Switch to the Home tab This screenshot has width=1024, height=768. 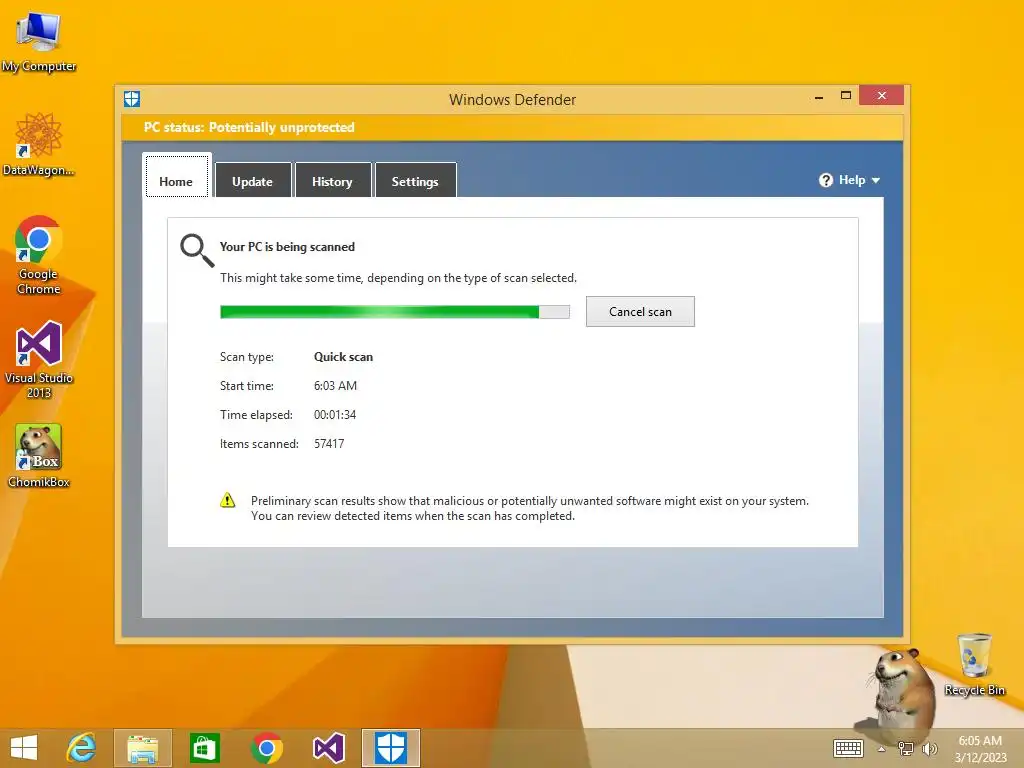(176, 175)
